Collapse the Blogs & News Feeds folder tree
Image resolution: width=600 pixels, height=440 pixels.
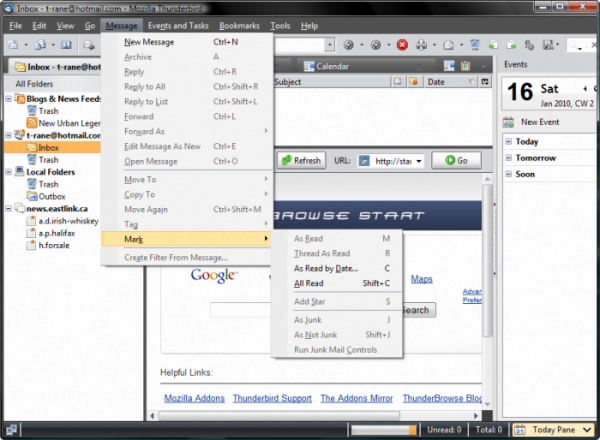pyautogui.click(x=8, y=99)
